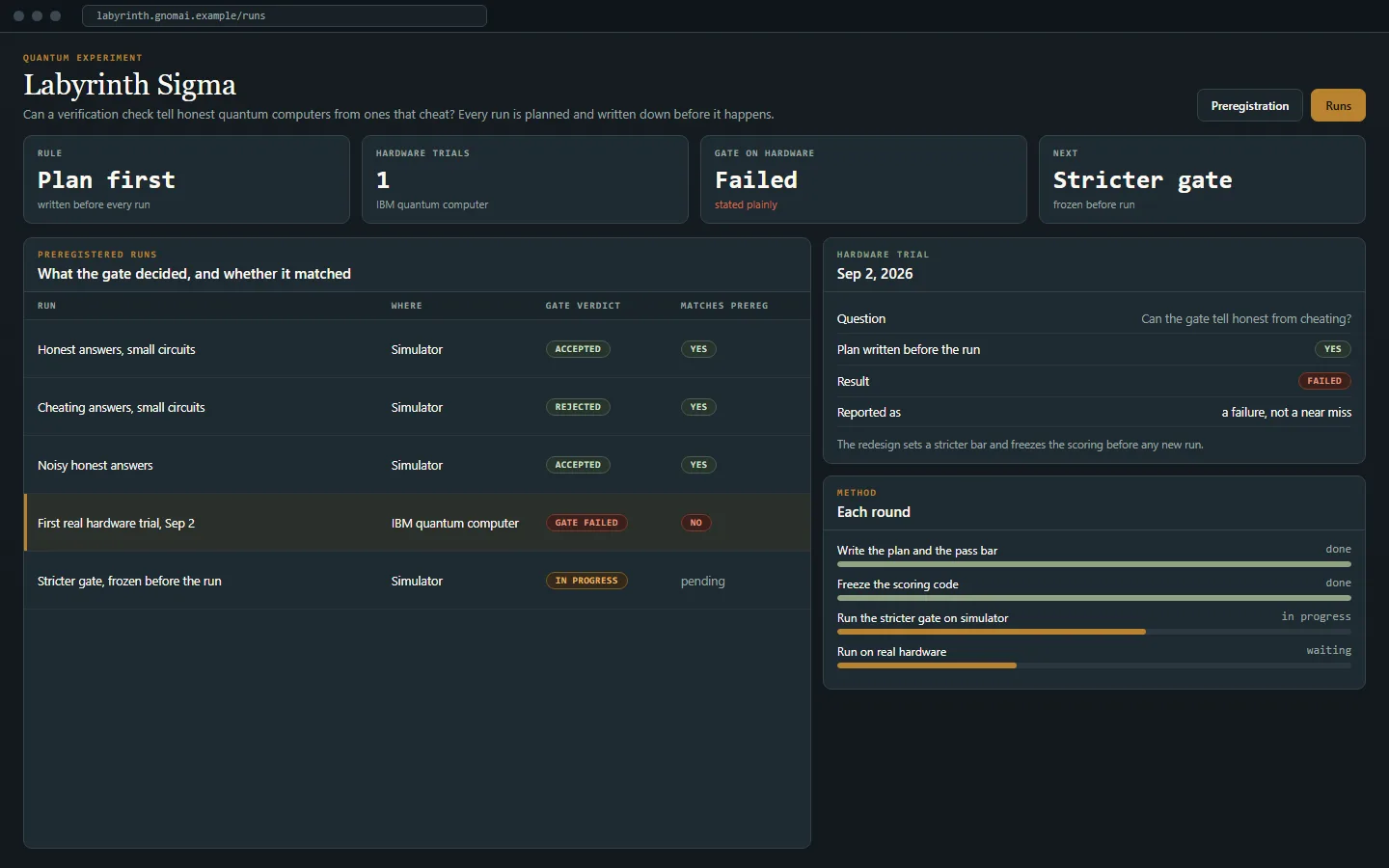This screenshot has height=868, width=1389.
Task: Click YES badge in Cheating answers row
Action: (x=698, y=407)
